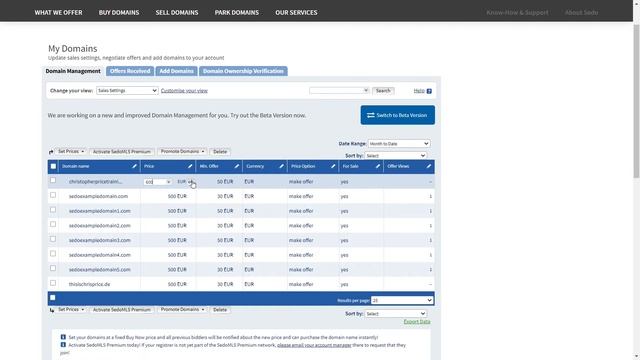Click info icon beside SedoMLS Premium tip
640x360 pixels.
tap(63, 345)
